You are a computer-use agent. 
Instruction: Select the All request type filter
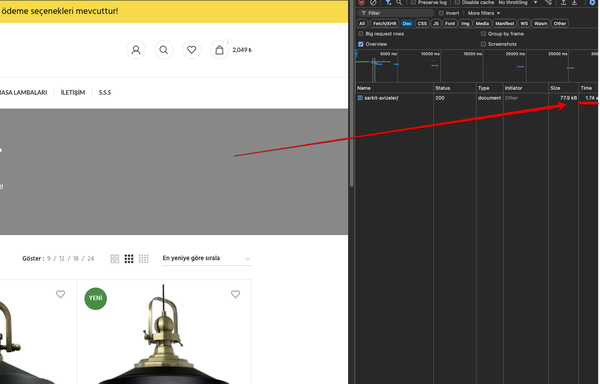coord(362,23)
